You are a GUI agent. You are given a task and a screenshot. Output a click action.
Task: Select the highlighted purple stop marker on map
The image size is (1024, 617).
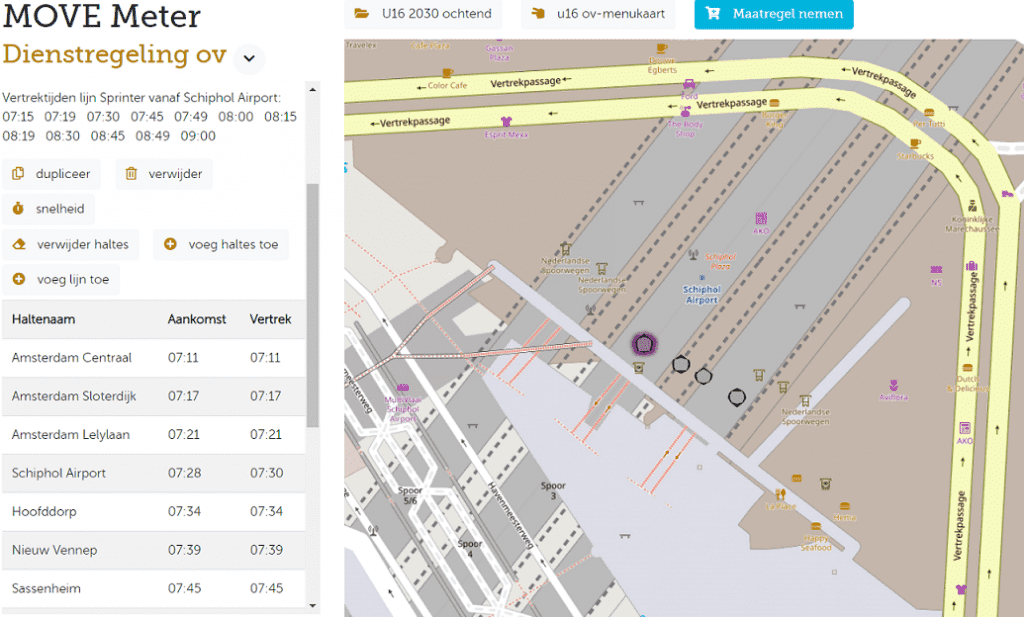tap(645, 345)
